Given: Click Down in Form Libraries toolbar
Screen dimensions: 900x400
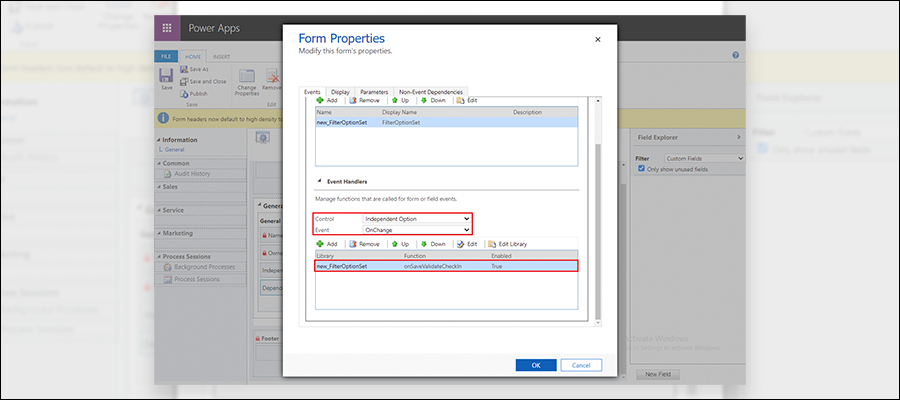Looking at the screenshot, I should point(433,100).
